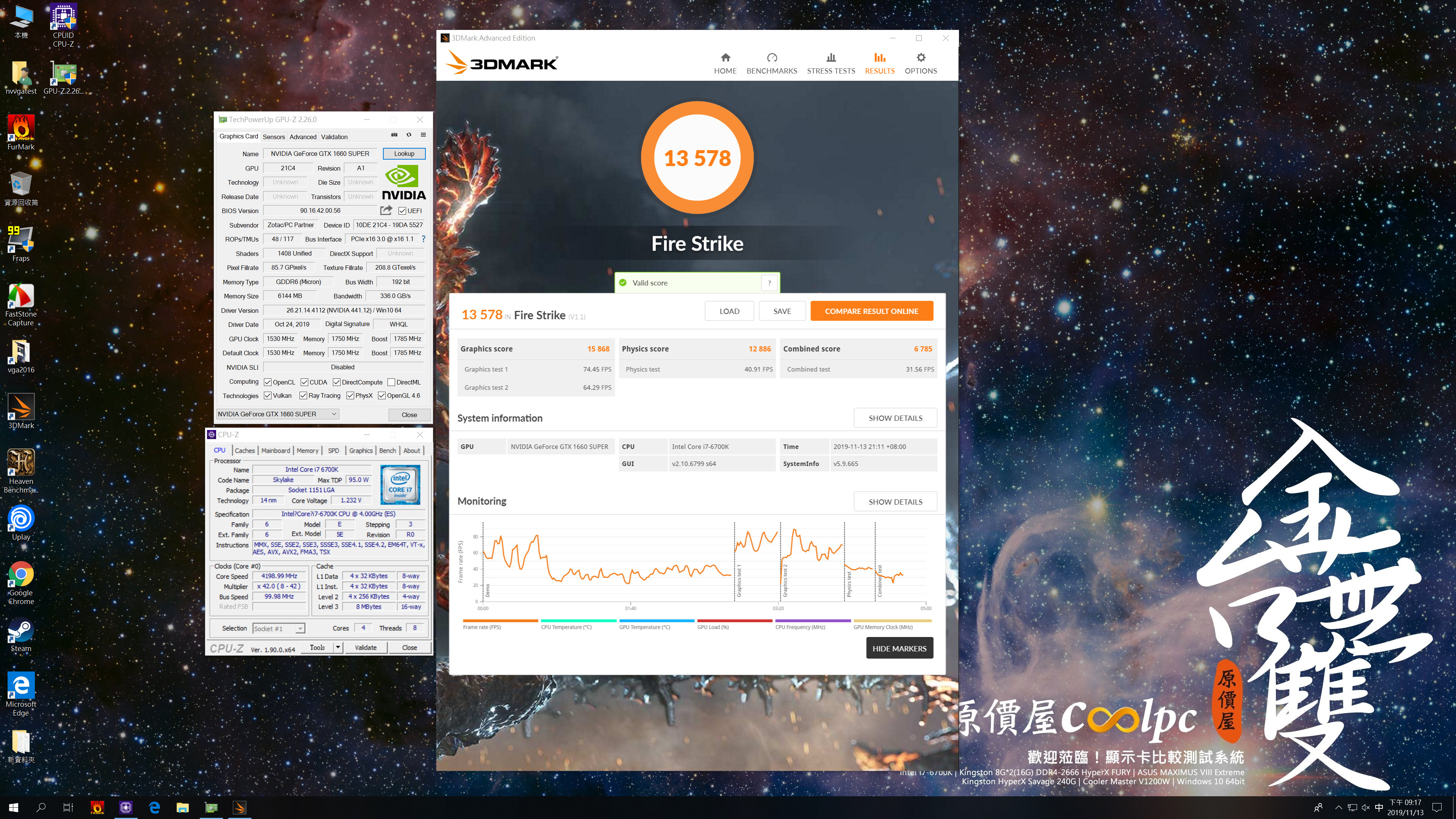Open Windows Start menu
The width and height of the screenshot is (1456, 819).
[x=14, y=808]
